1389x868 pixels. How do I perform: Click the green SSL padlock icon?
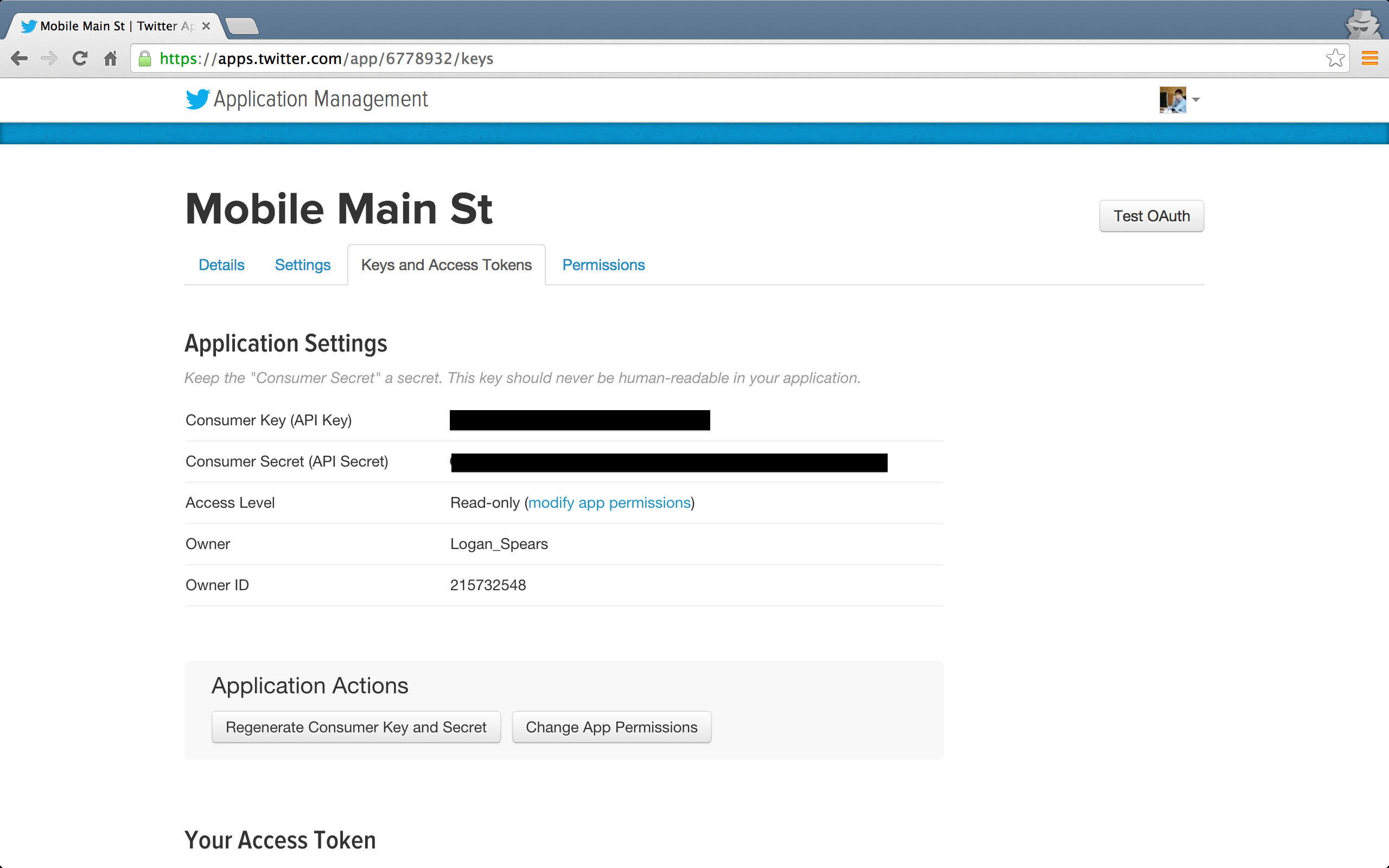pyautogui.click(x=145, y=59)
